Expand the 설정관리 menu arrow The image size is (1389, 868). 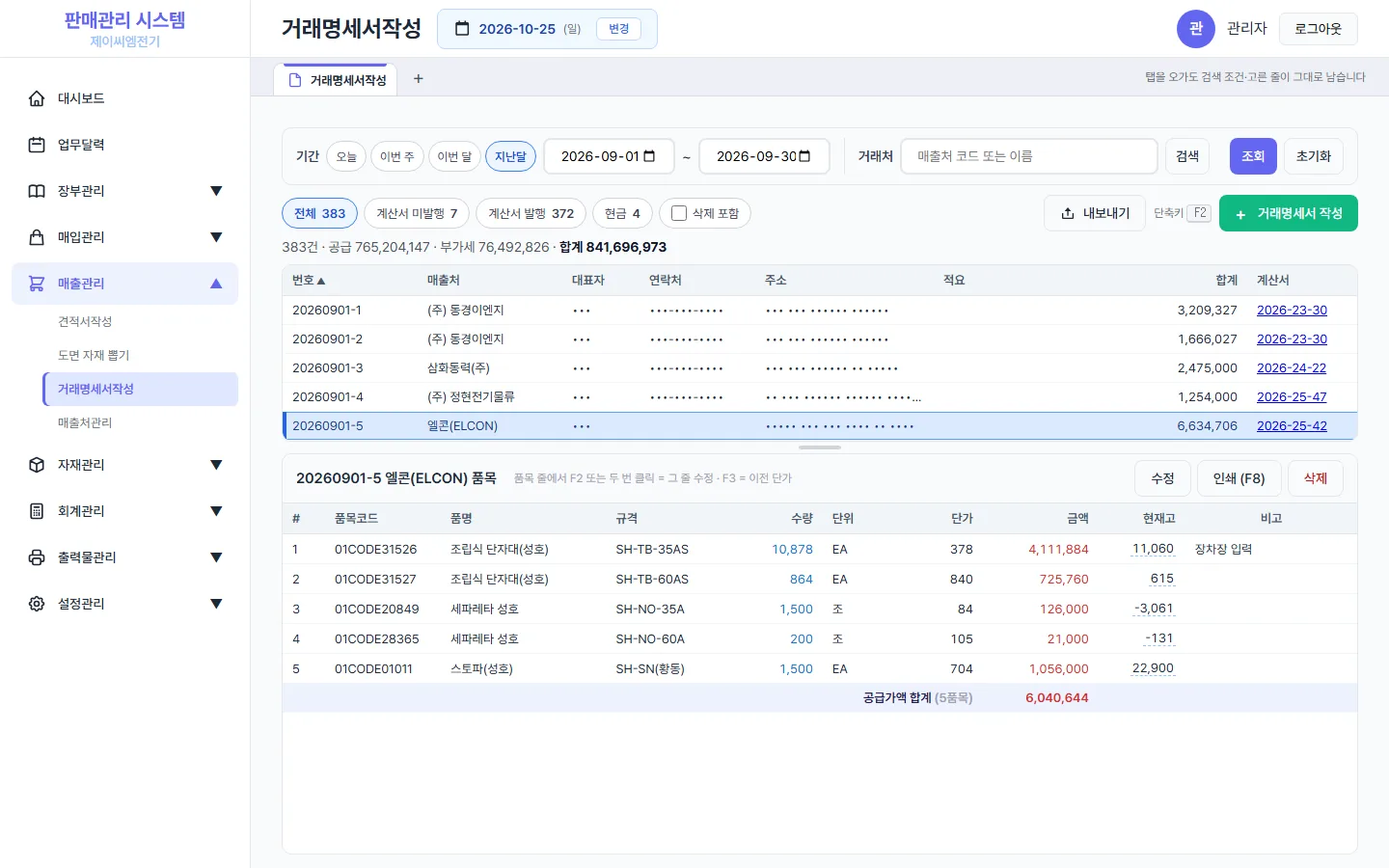[216, 604]
